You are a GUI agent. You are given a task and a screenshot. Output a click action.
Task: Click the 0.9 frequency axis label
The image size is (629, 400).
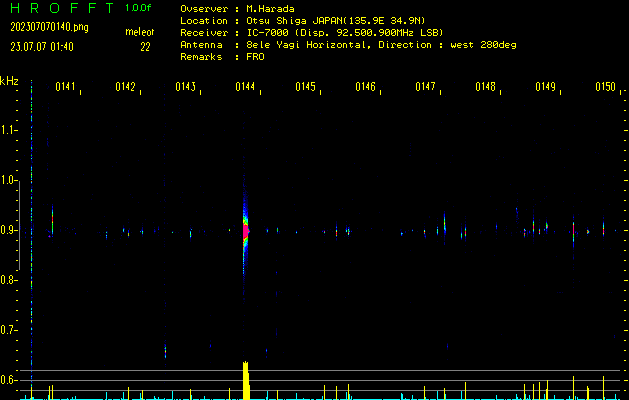10,230
